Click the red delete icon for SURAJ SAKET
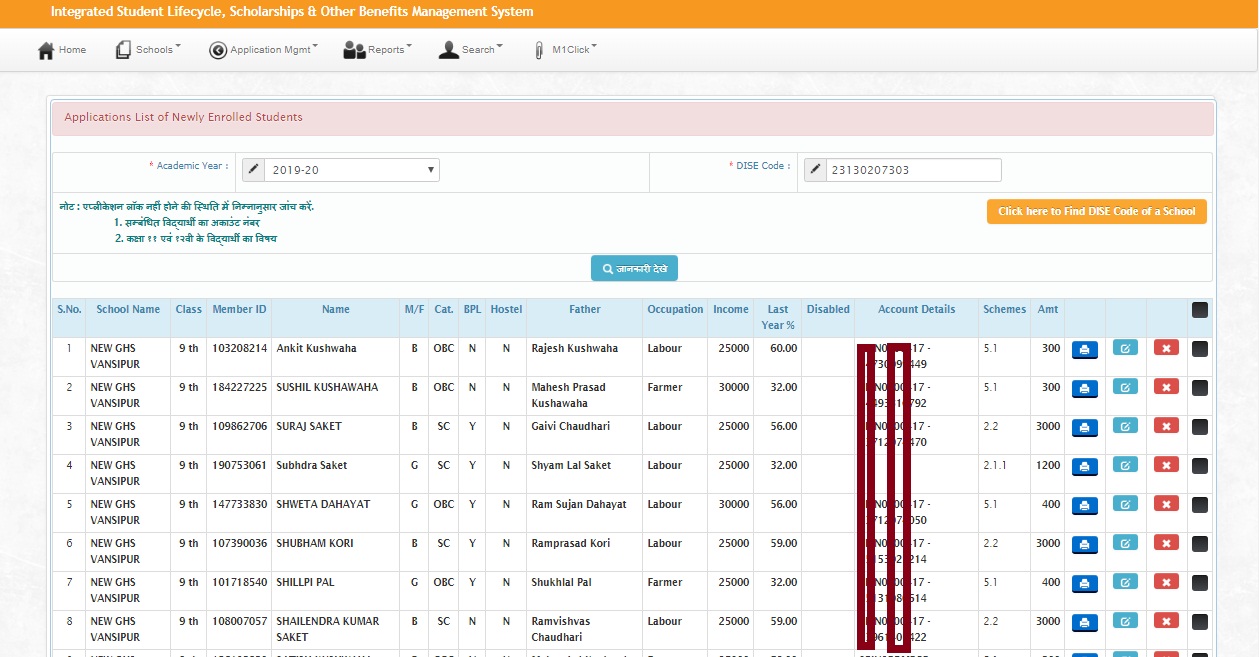1259x657 pixels. 1166,426
